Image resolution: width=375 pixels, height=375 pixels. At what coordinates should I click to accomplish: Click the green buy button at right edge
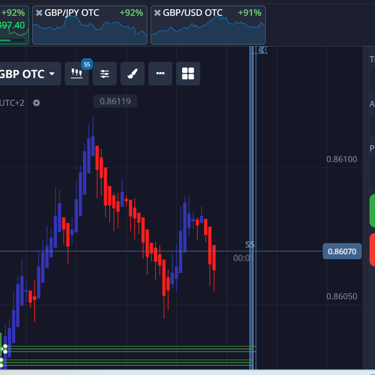pyautogui.click(x=372, y=211)
